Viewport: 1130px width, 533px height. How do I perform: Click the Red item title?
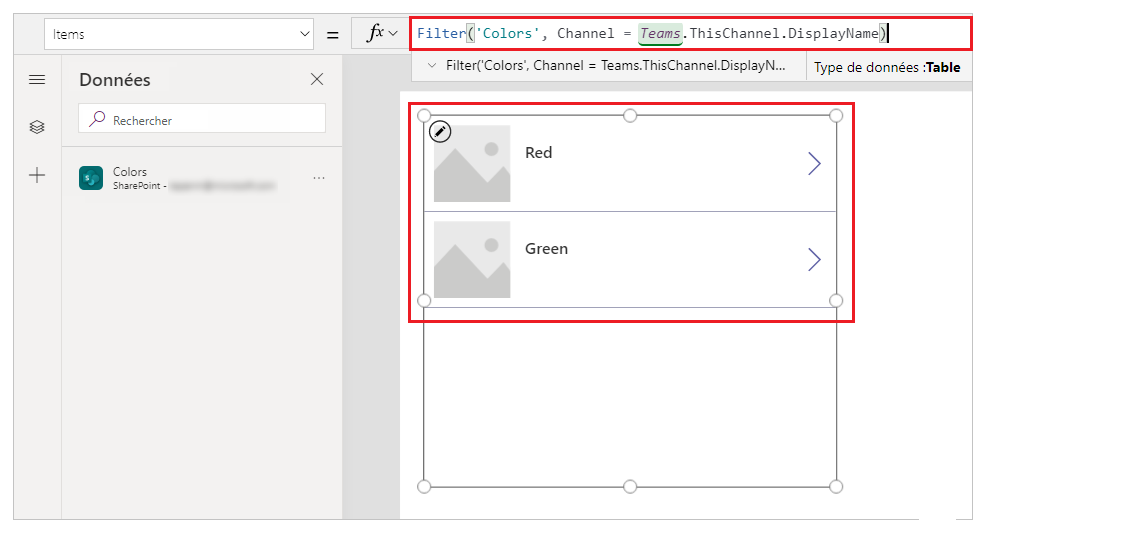pos(538,153)
